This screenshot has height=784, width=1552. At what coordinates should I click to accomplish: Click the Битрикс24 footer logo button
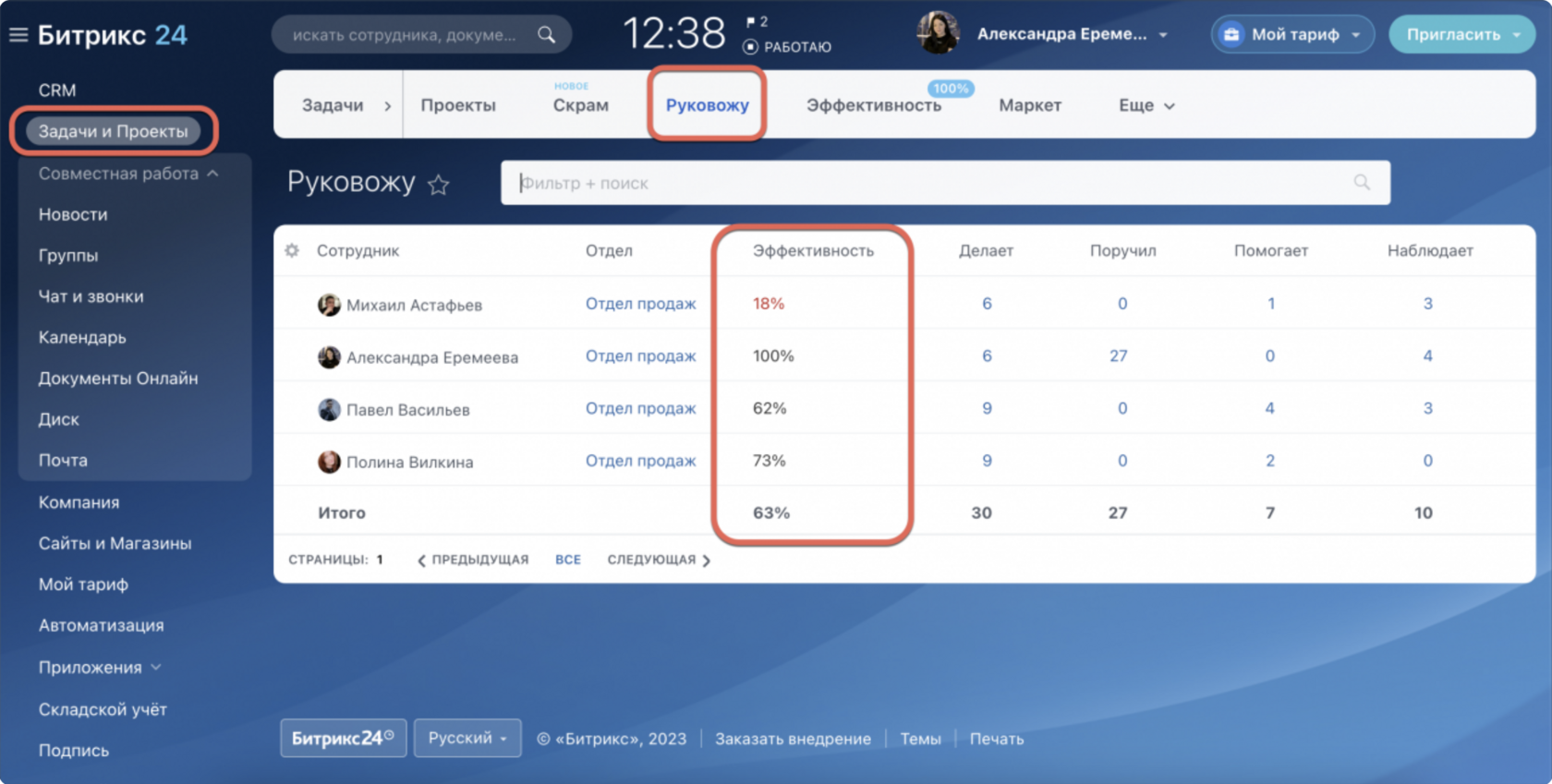[x=344, y=738]
